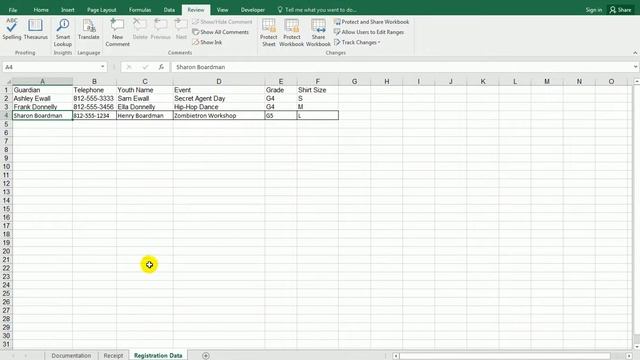Launch Smart Lookup
640x360 pixels.
[x=63, y=33]
